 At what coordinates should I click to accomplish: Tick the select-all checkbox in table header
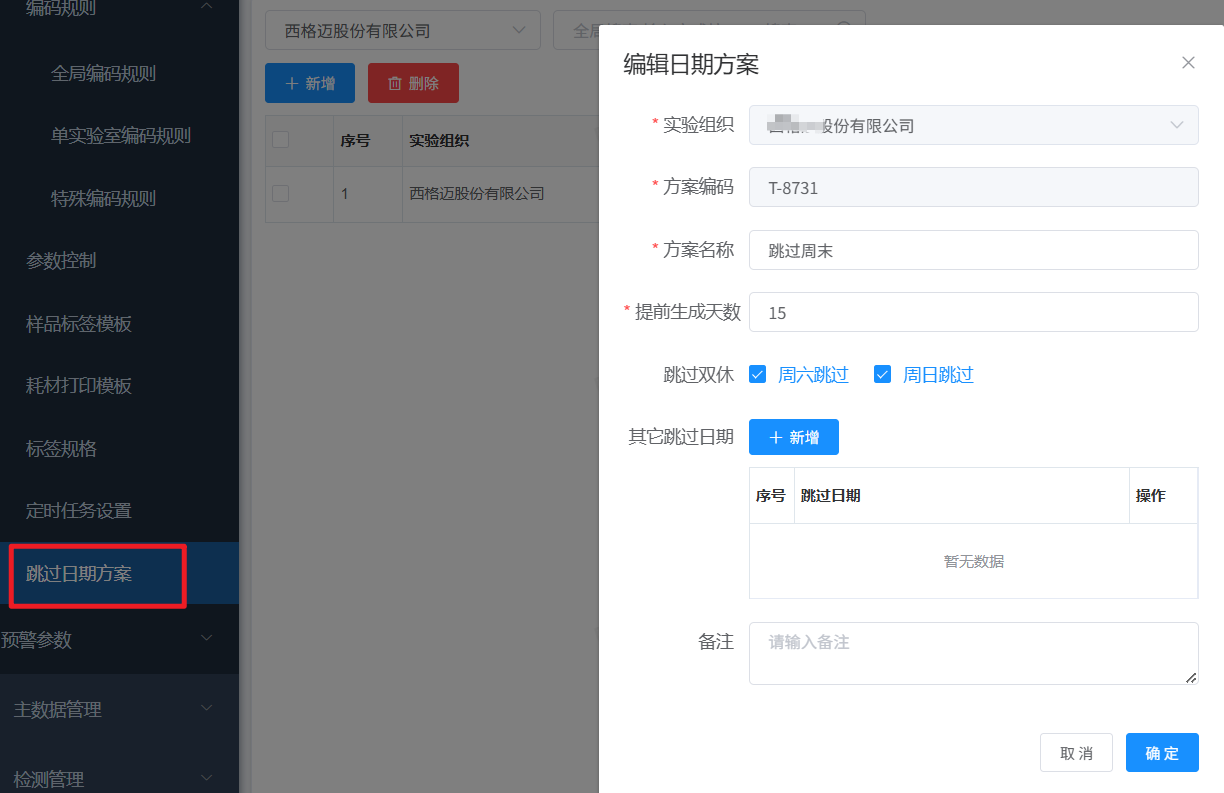pos(281,140)
